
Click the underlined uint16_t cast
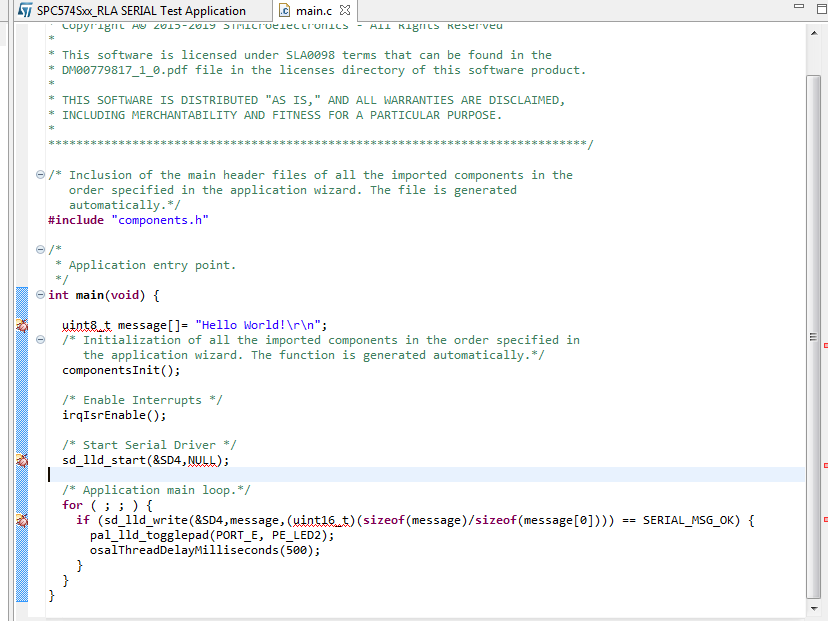pos(321,521)
